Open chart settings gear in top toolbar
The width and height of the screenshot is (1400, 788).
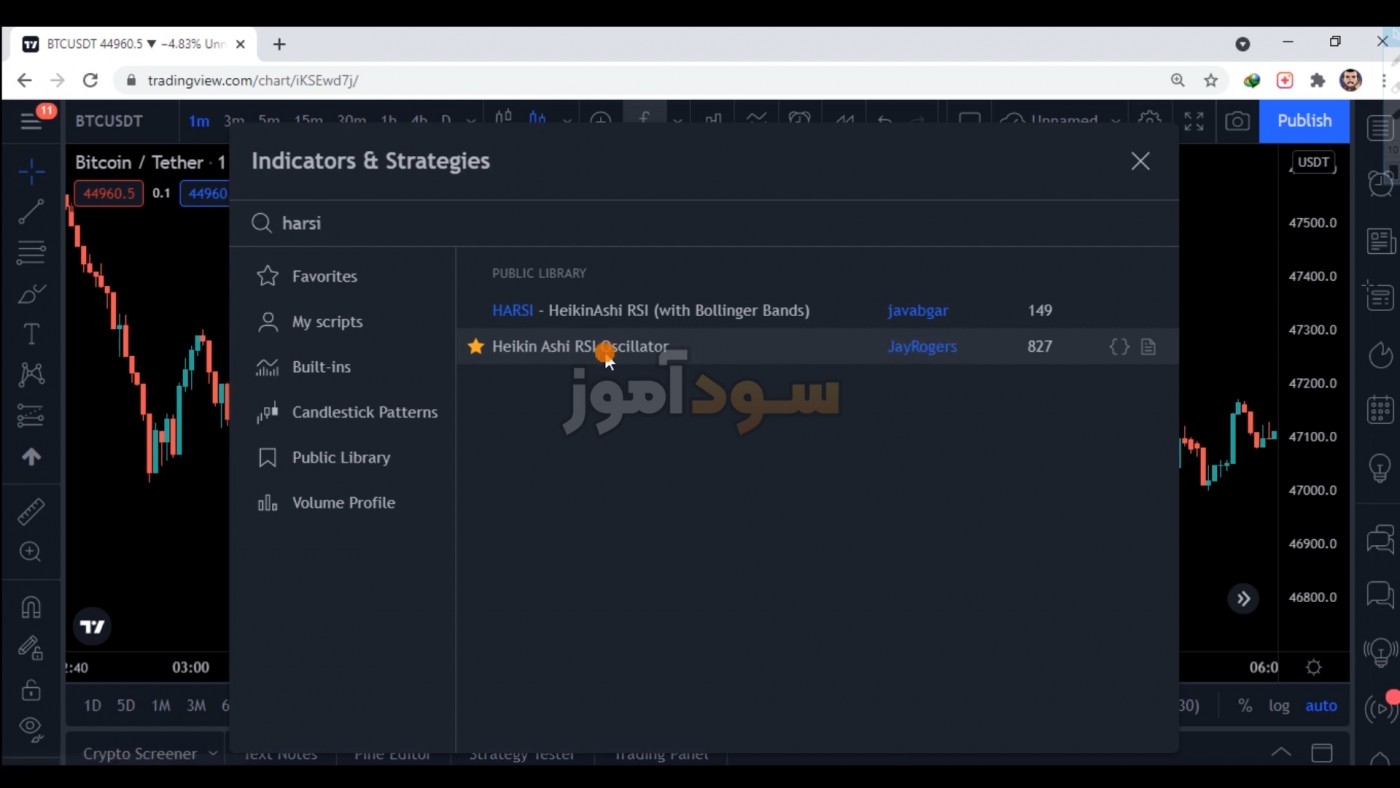[1149, 121]
